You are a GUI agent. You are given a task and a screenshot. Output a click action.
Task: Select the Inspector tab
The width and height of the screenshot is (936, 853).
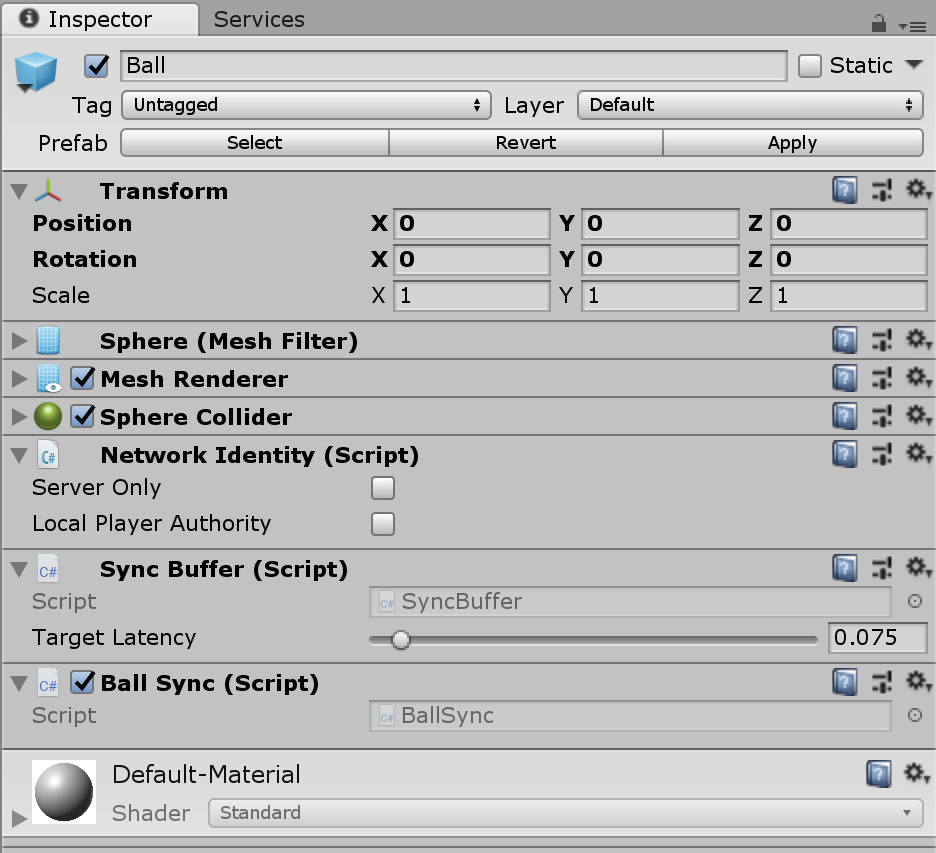pyautogui.click(x=99, y=19)
